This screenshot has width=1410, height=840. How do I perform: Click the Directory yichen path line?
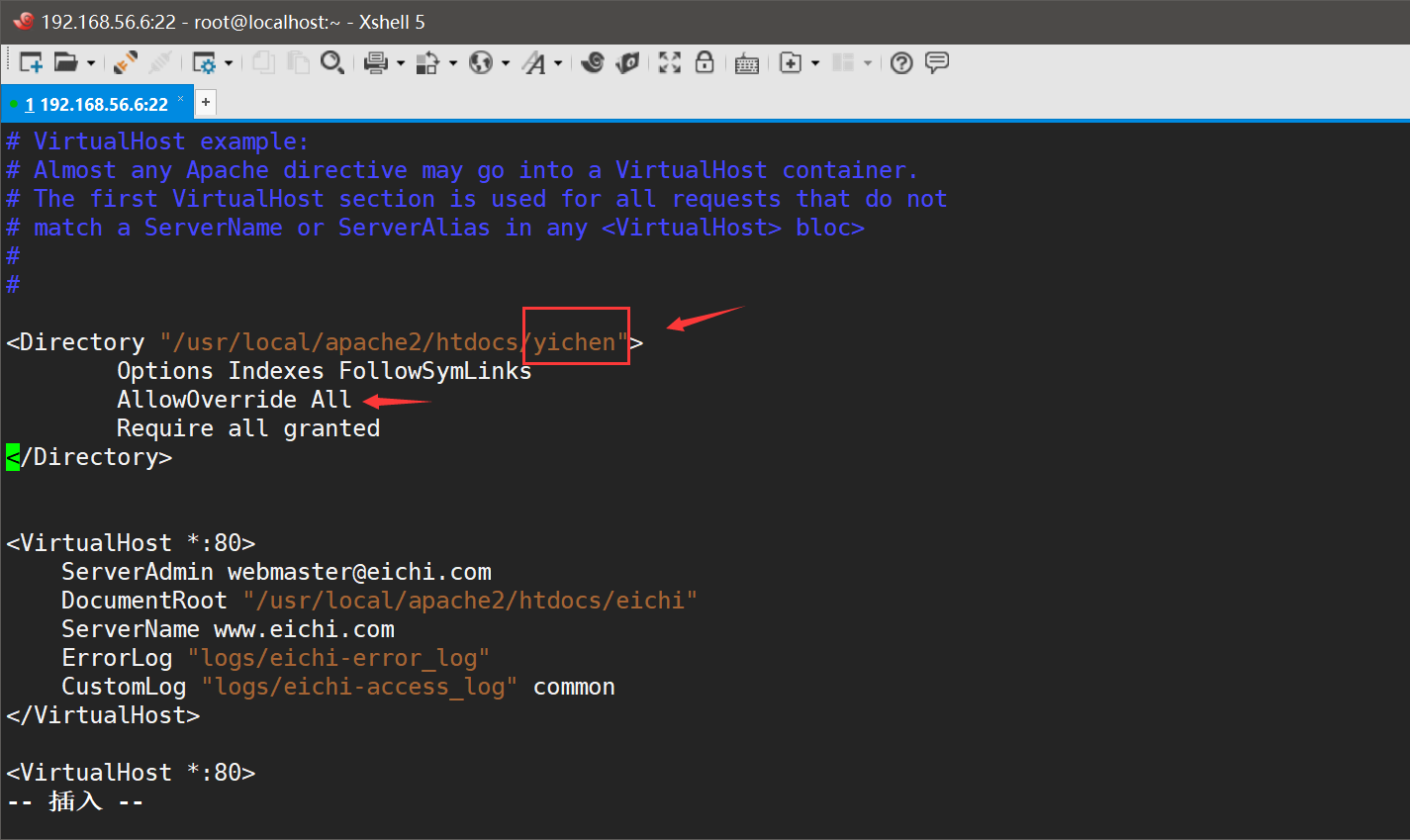pyautogui.click(x=325, y=342)
